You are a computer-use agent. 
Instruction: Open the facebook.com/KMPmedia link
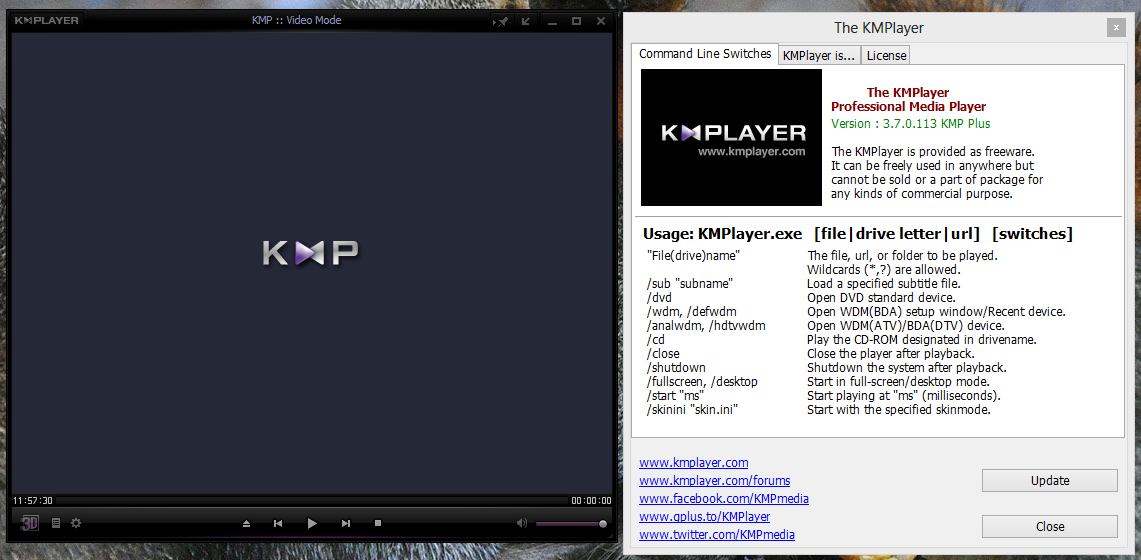coord(724,499)
